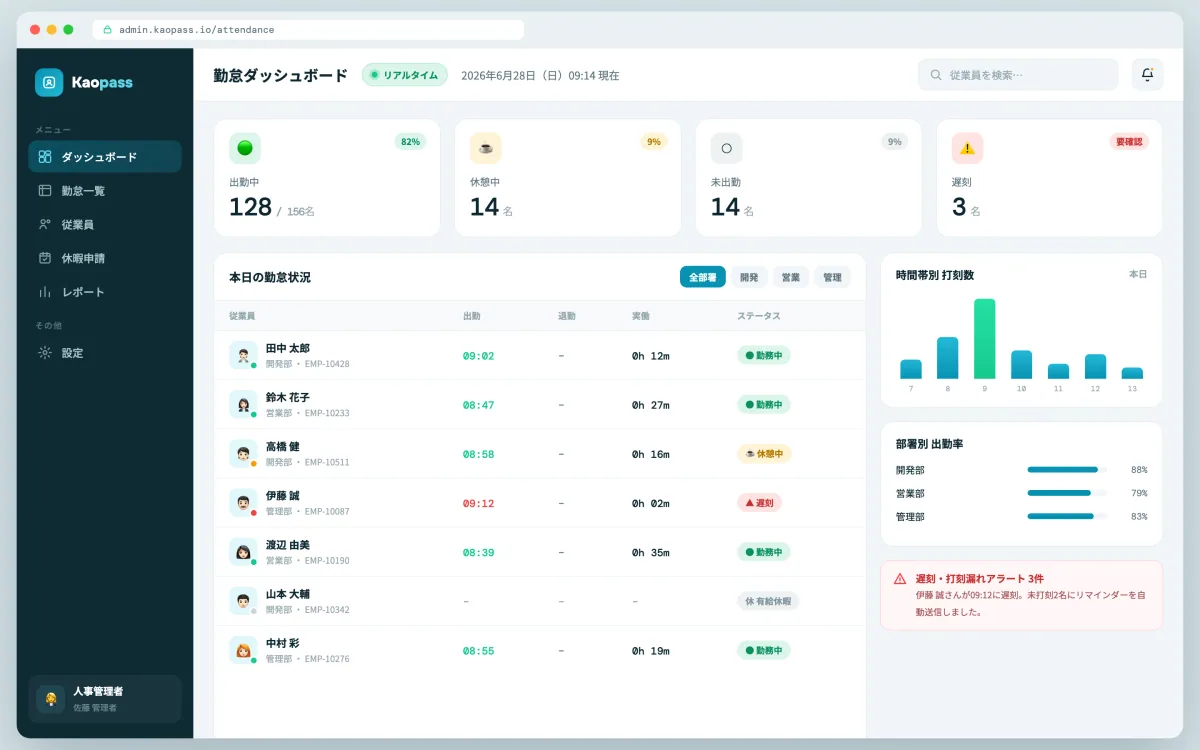Click the search magnifier icon
Image resolution: width=1200 pixels, height=750 pixels.
(936, 75)
